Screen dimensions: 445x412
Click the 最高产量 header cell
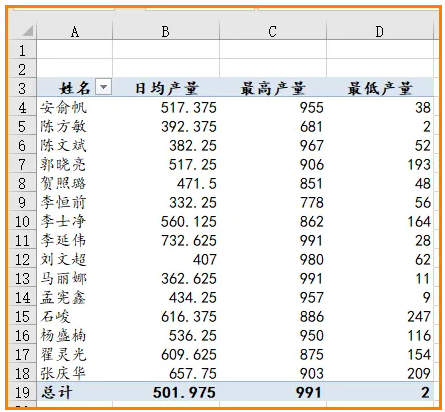point(273,88)
